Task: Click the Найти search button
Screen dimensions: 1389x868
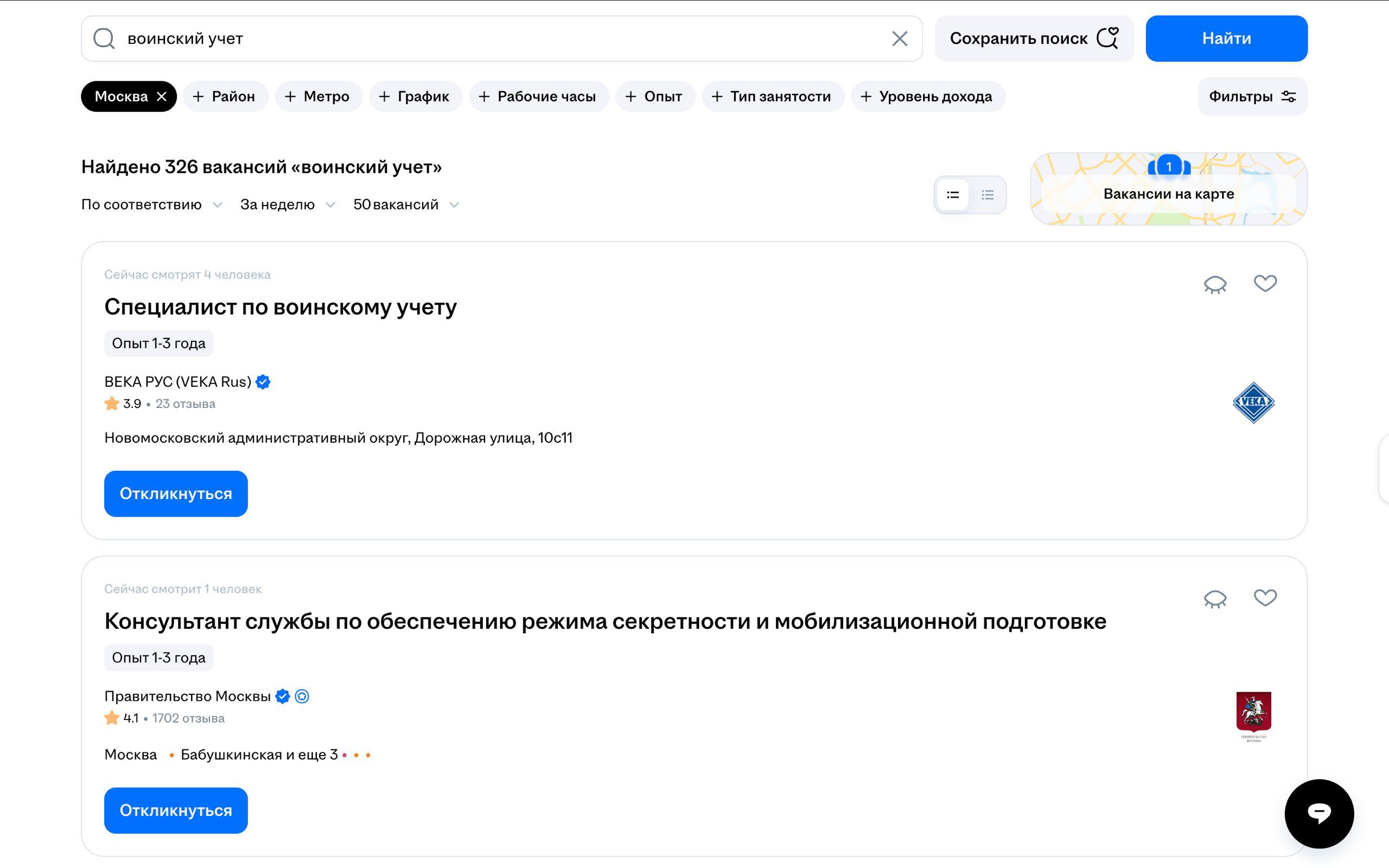Action: (x=1227, y=39)
